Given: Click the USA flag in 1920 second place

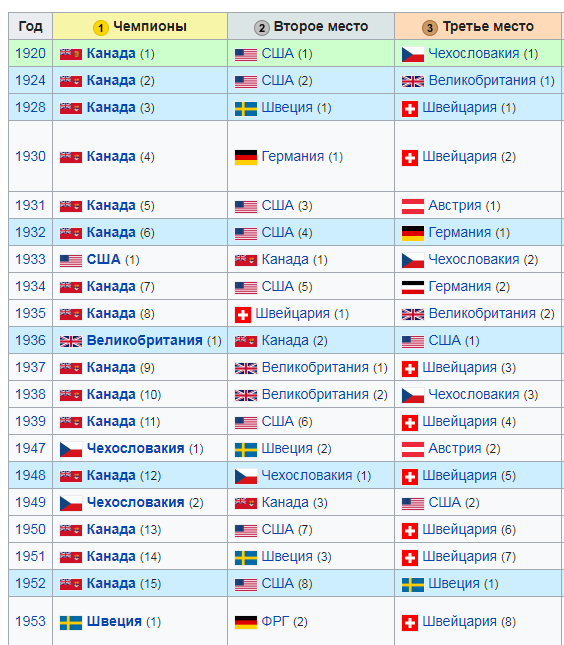Looking at the screenshot, I should [246, 54].
